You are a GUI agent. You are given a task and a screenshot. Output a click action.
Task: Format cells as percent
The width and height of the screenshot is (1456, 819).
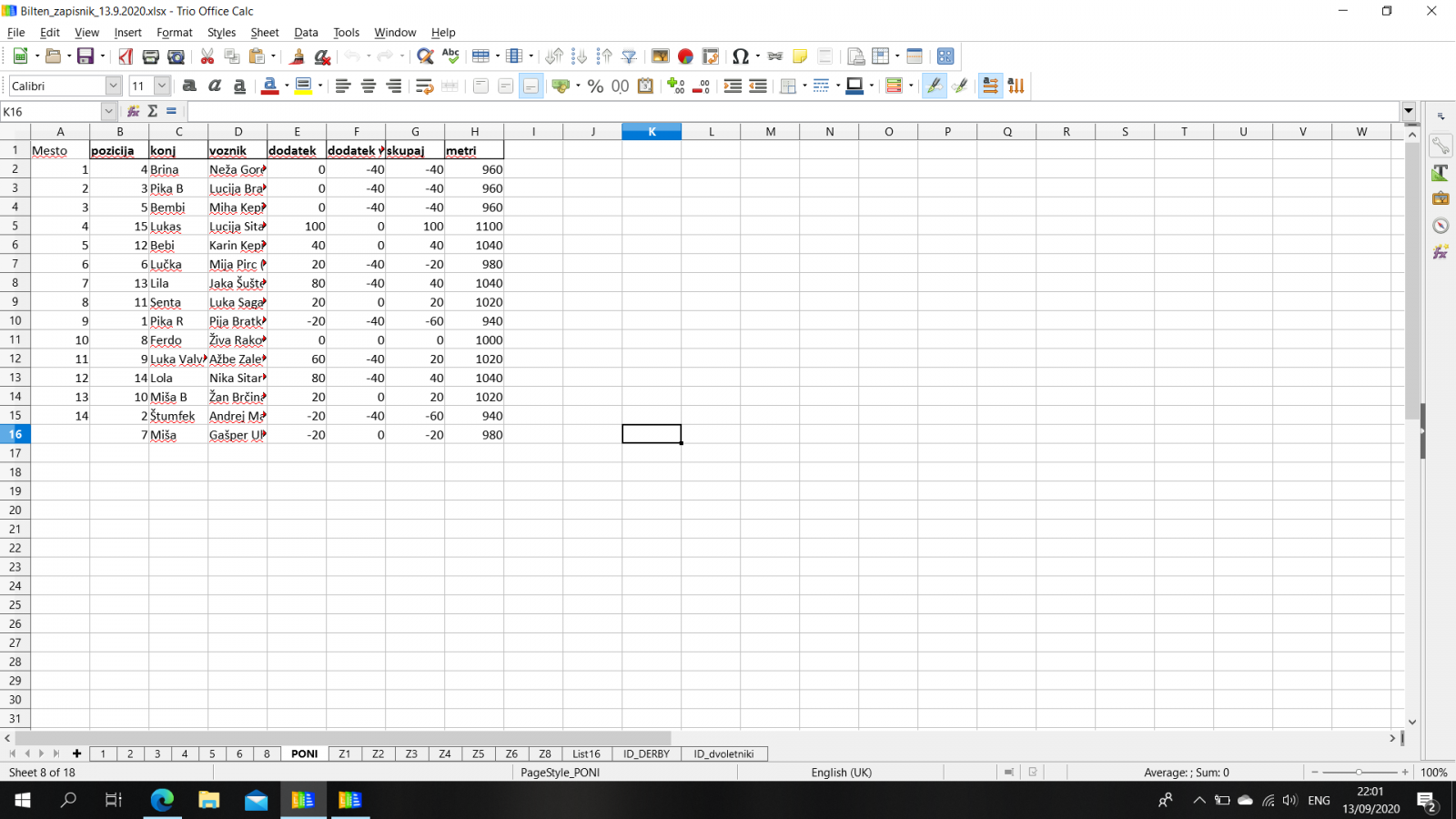tap(595, 86)
